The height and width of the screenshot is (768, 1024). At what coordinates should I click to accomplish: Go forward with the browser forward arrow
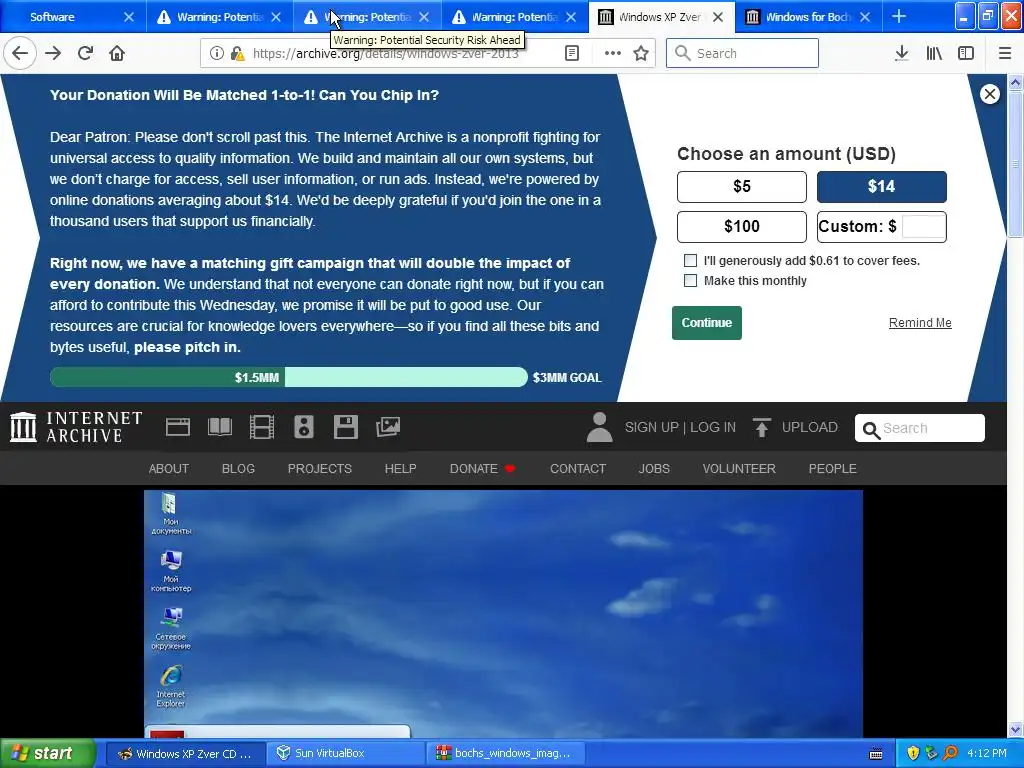(x=53, y=53)
